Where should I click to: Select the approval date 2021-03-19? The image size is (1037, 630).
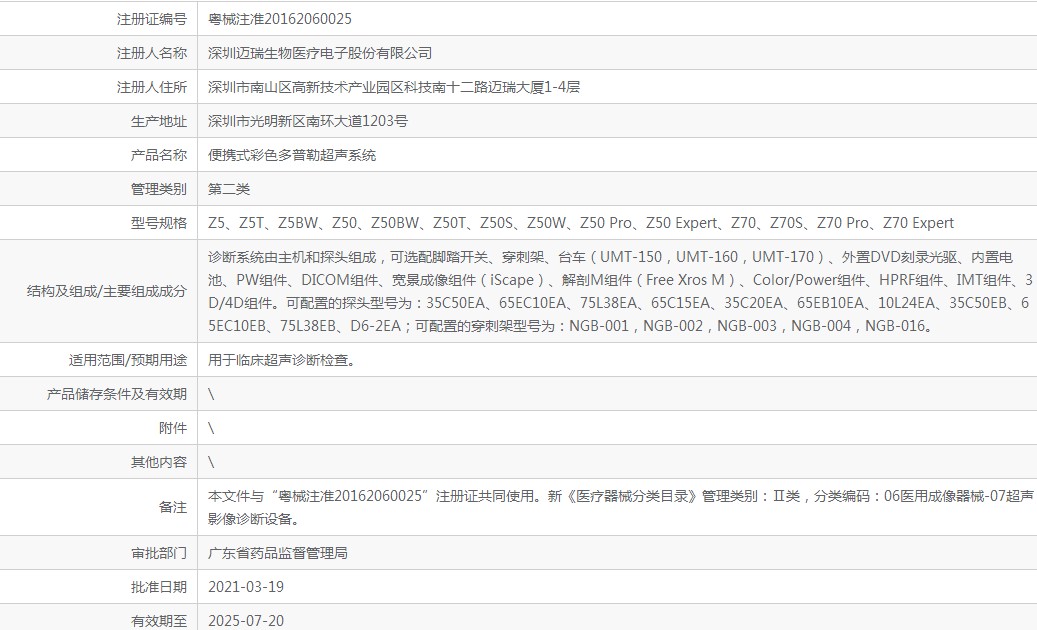pos(246,587)
